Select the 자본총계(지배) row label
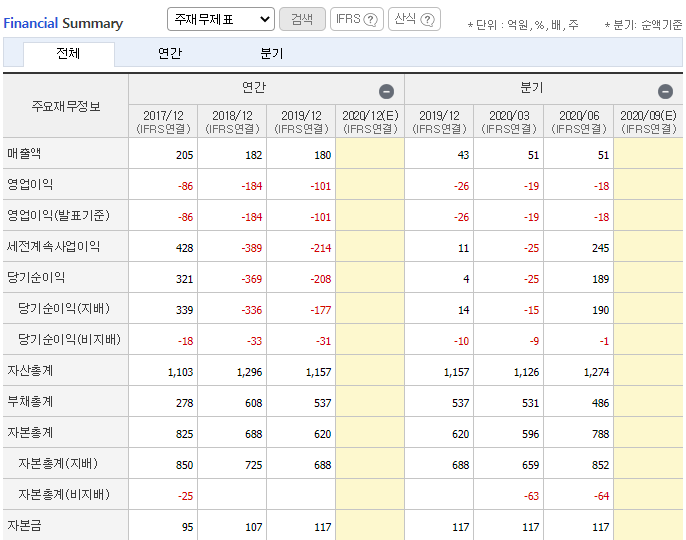The image size is (686, 540). coord(58,464)
